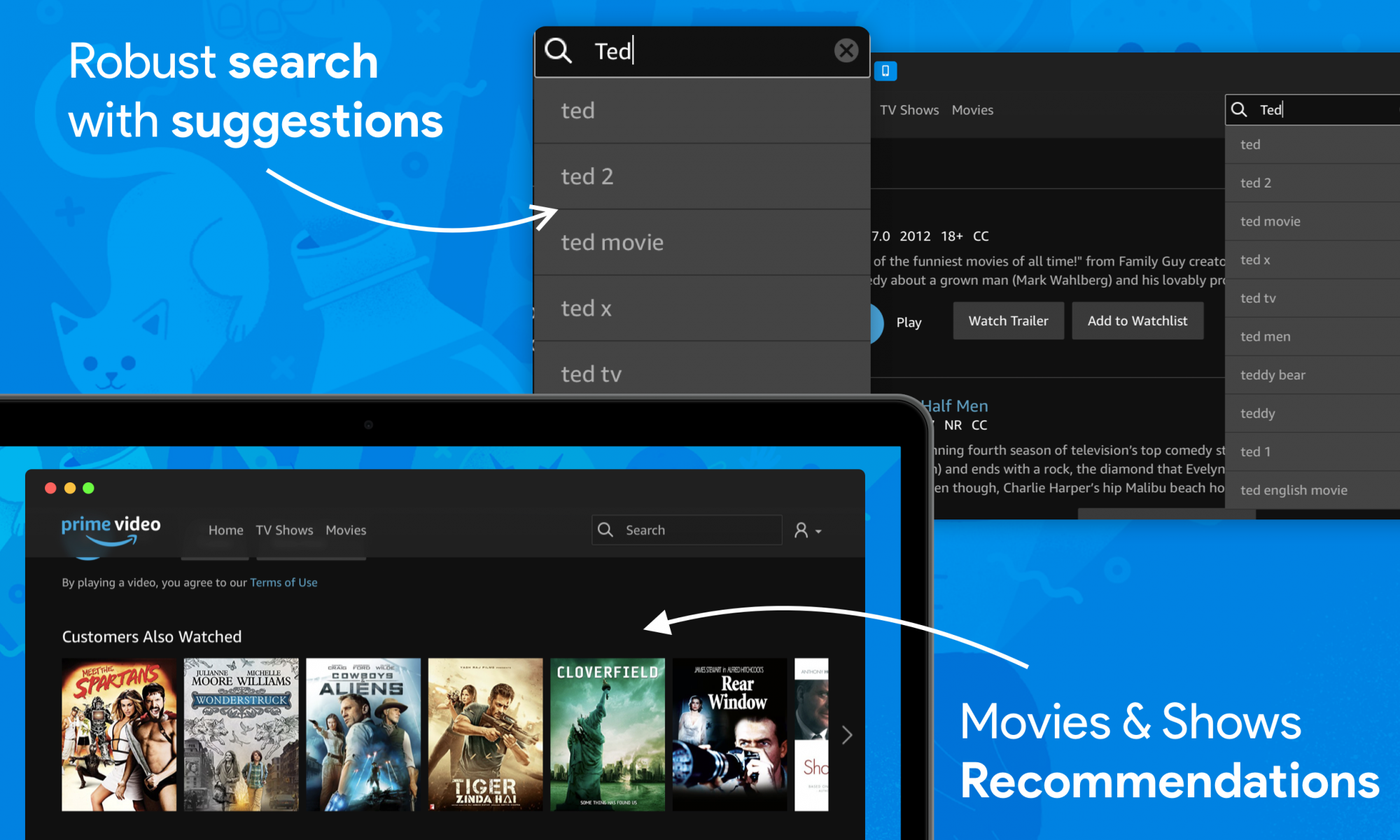Click Add to Watchlist button
1400x840 pixels.
pos(1137,321)
